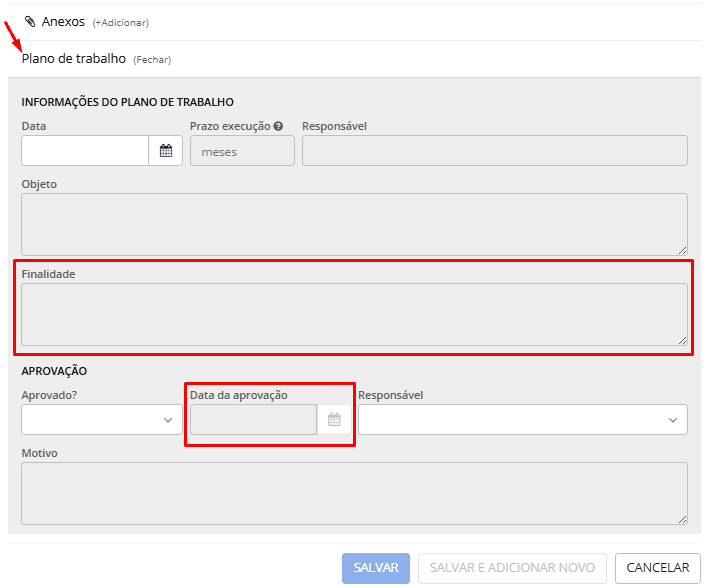Open the approval Responsável dropdown
Viewport: 712px width, 588px height.
click(x=522, y=420)
